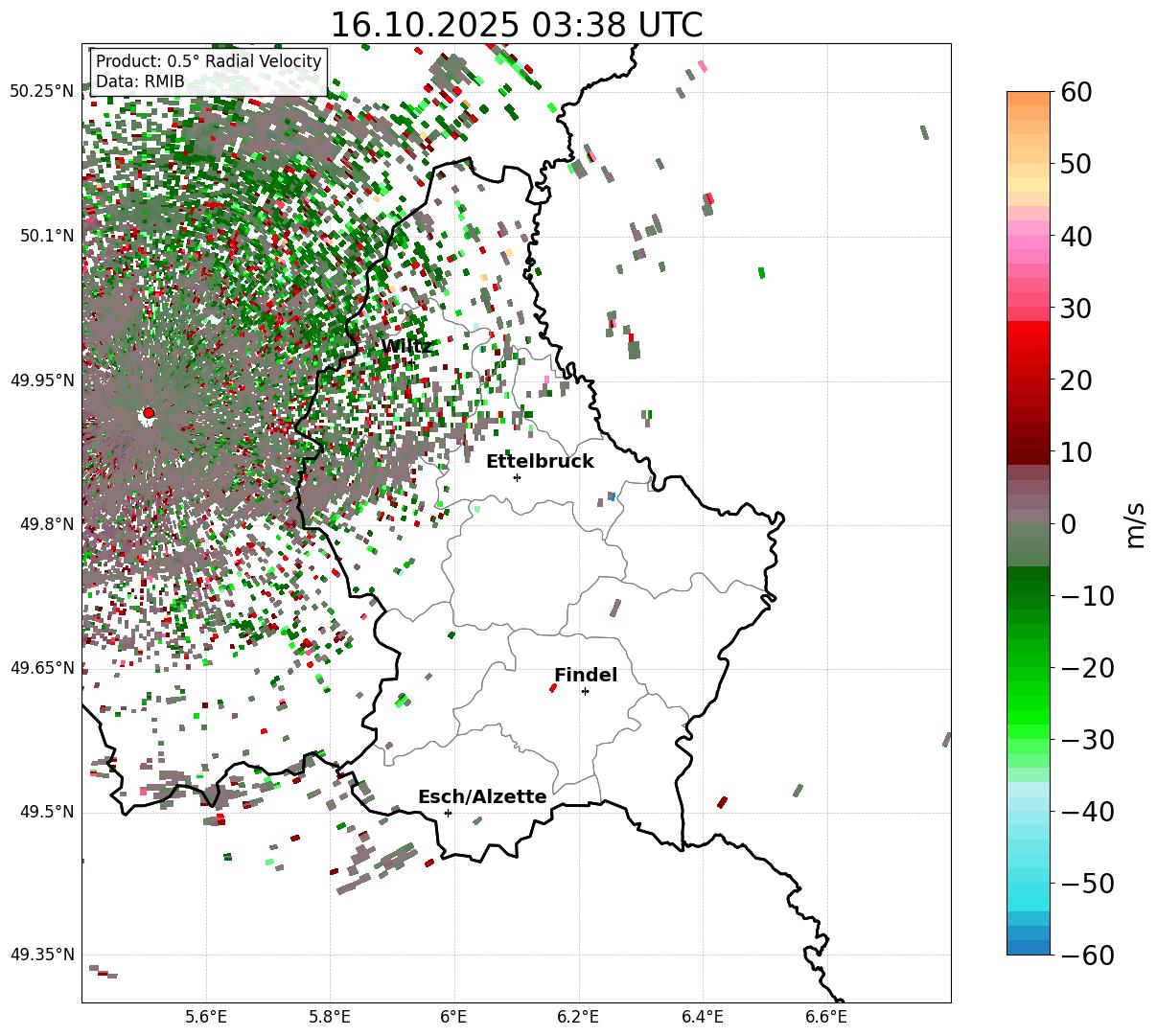Pick the orange colorbar segment near 60
The width and height of the screenshot is (1157, 1036).
point(1029,99)
